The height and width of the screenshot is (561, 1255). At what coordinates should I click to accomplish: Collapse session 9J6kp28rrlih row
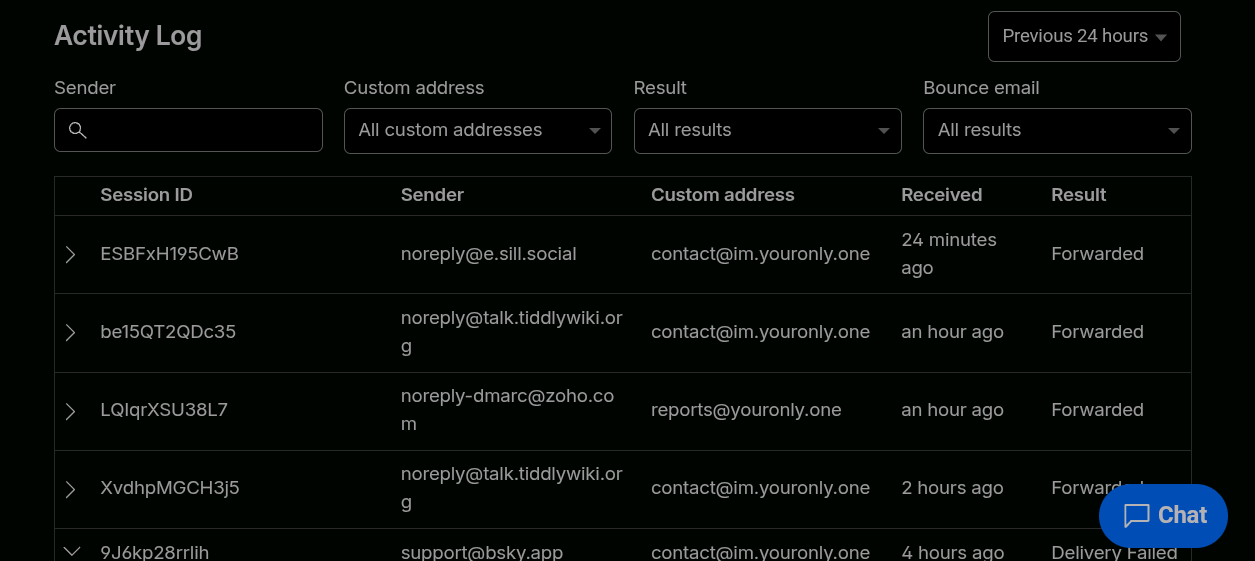(x=71, y=551)
